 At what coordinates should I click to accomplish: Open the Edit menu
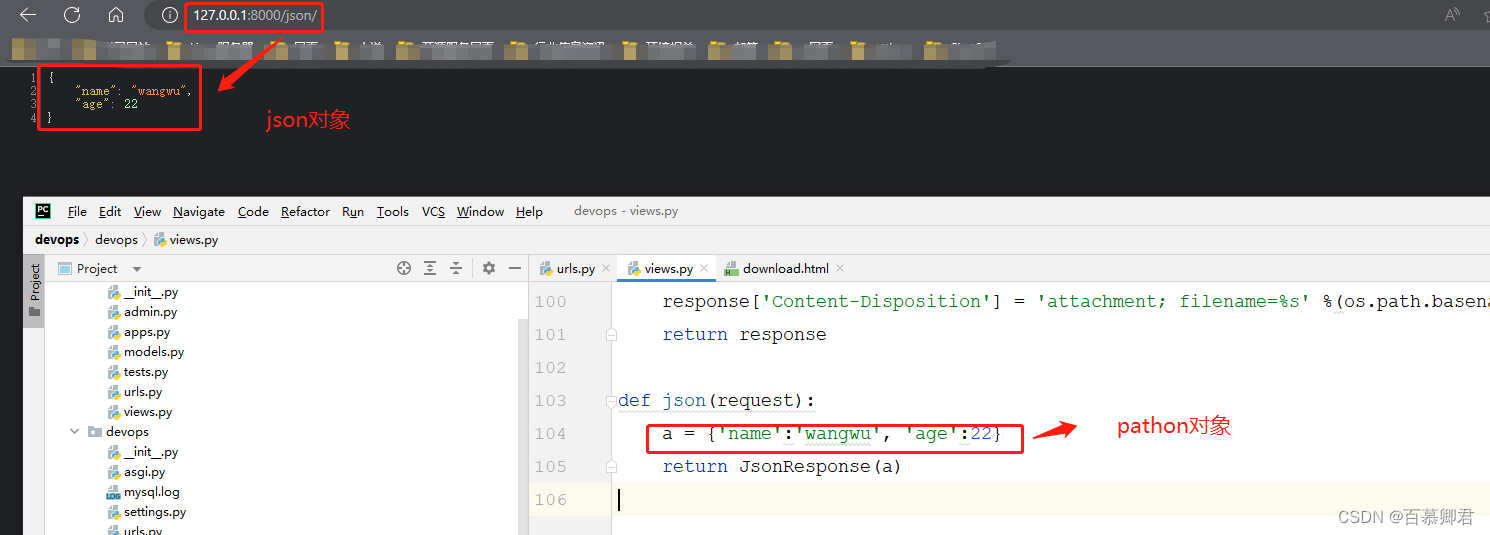[110, 211]
